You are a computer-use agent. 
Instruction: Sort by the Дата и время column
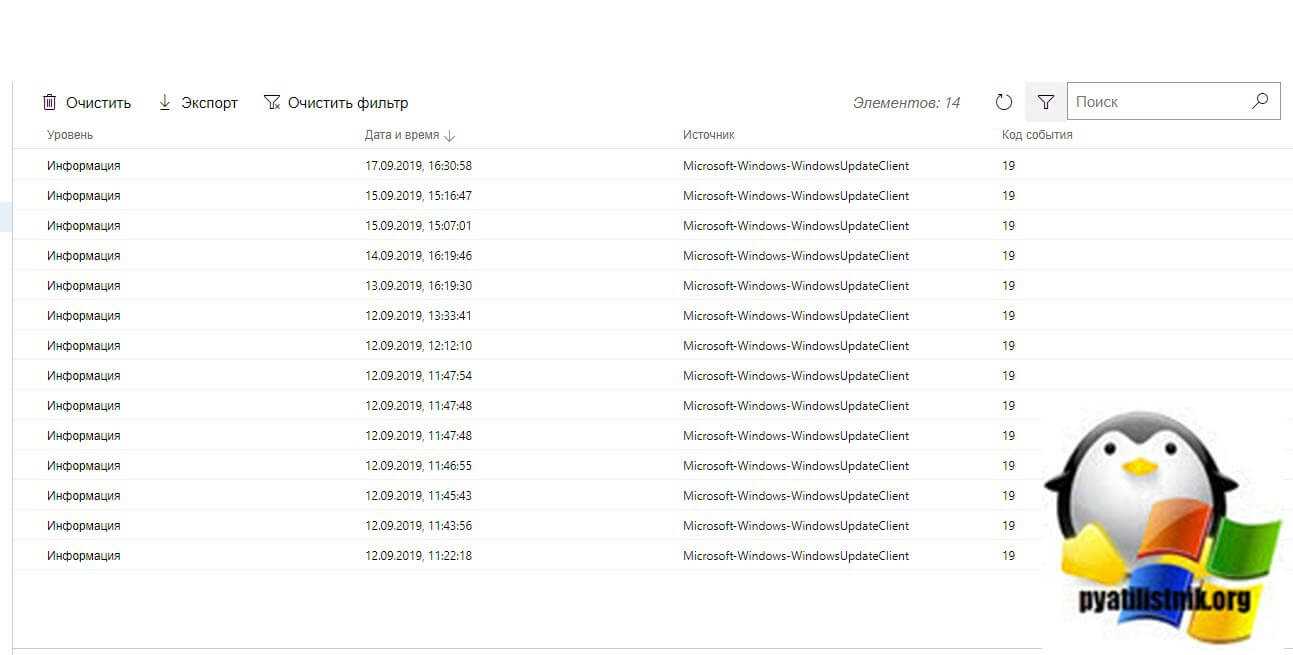click(x=401, y=135)
